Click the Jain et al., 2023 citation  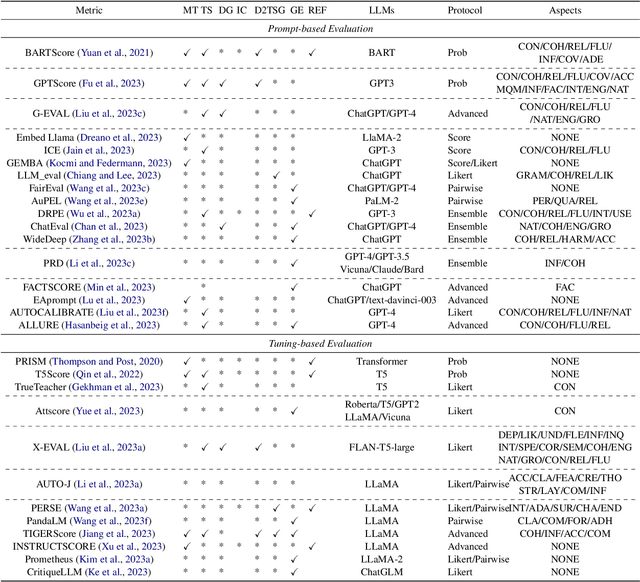point(98,150)
